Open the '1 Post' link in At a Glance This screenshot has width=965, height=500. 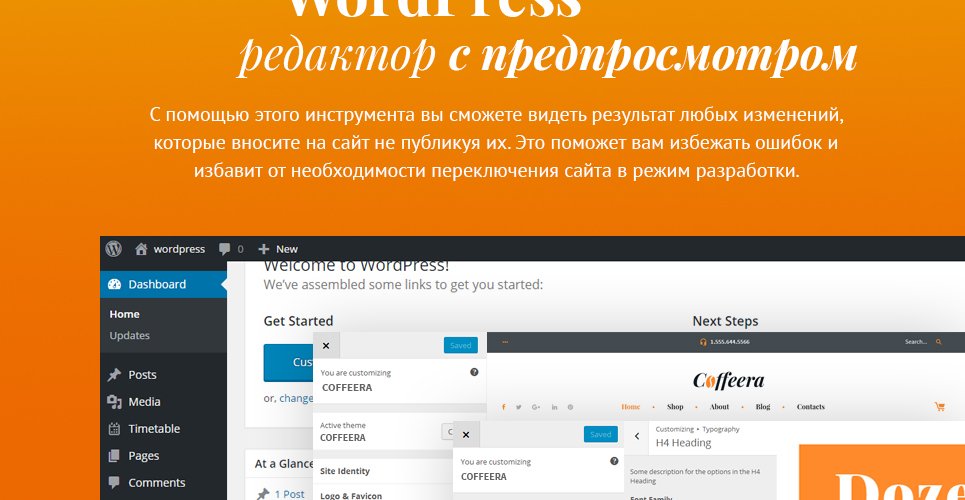tap(289, 494)
